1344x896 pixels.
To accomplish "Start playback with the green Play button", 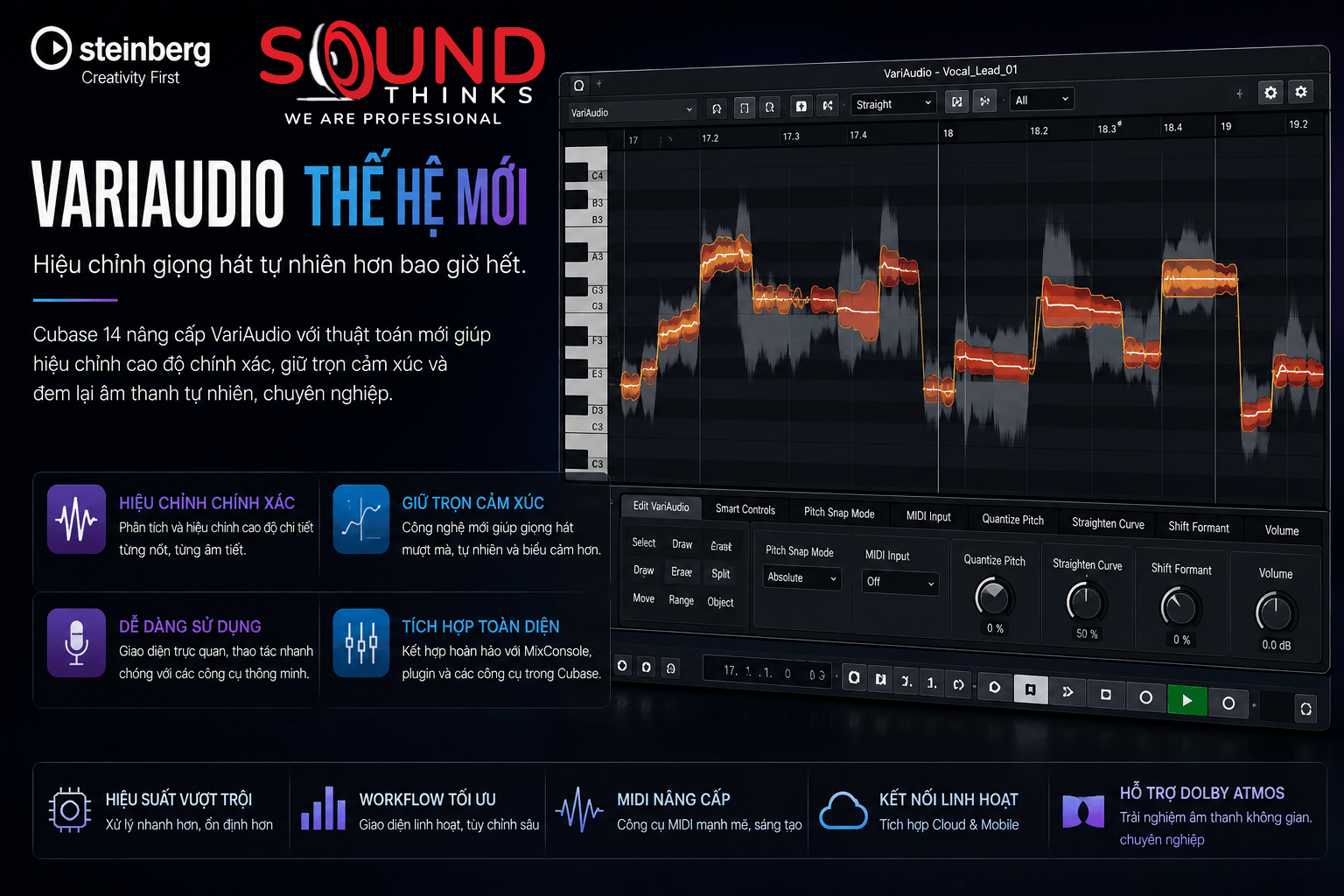I will click(1186, 700).
